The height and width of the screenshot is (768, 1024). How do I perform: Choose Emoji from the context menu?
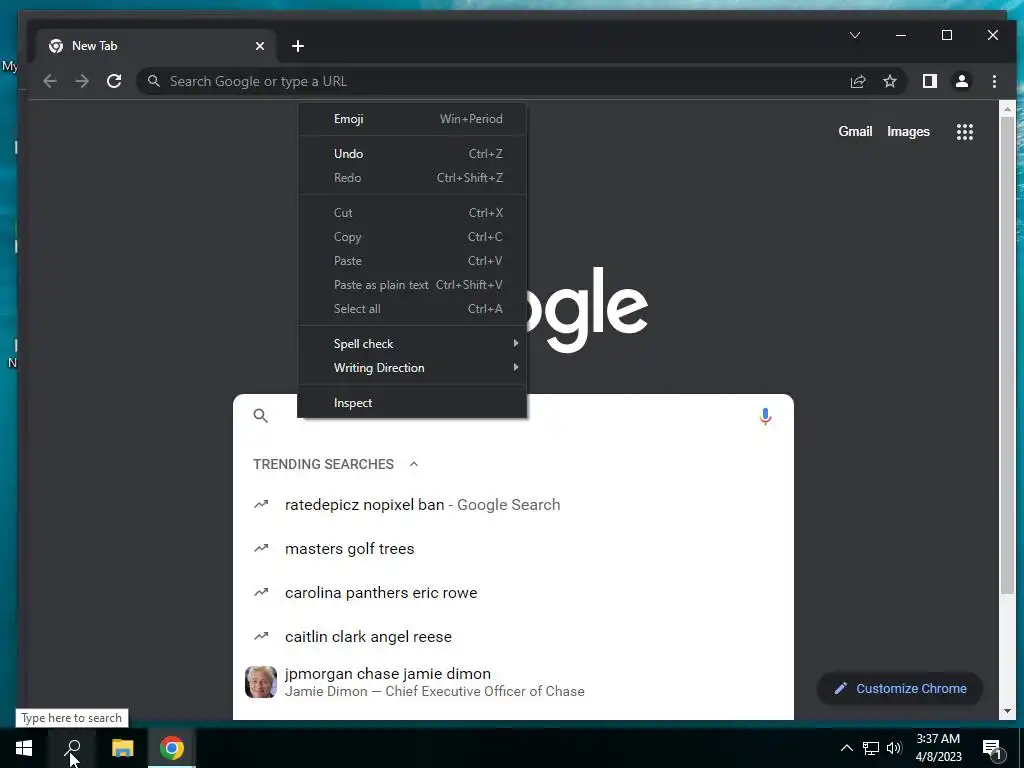point(412,119)
